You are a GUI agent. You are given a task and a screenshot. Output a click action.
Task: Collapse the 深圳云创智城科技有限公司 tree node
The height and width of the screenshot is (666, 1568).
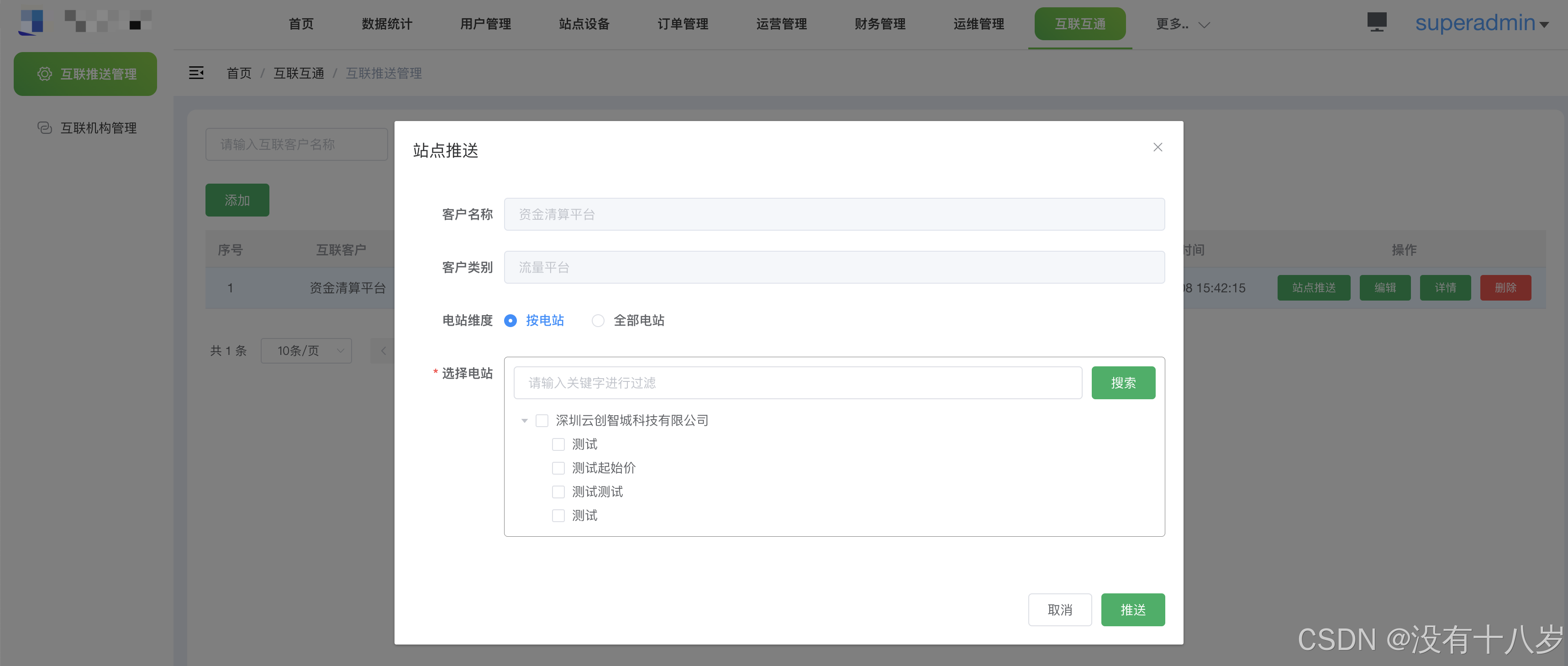[x=524, y=421]
